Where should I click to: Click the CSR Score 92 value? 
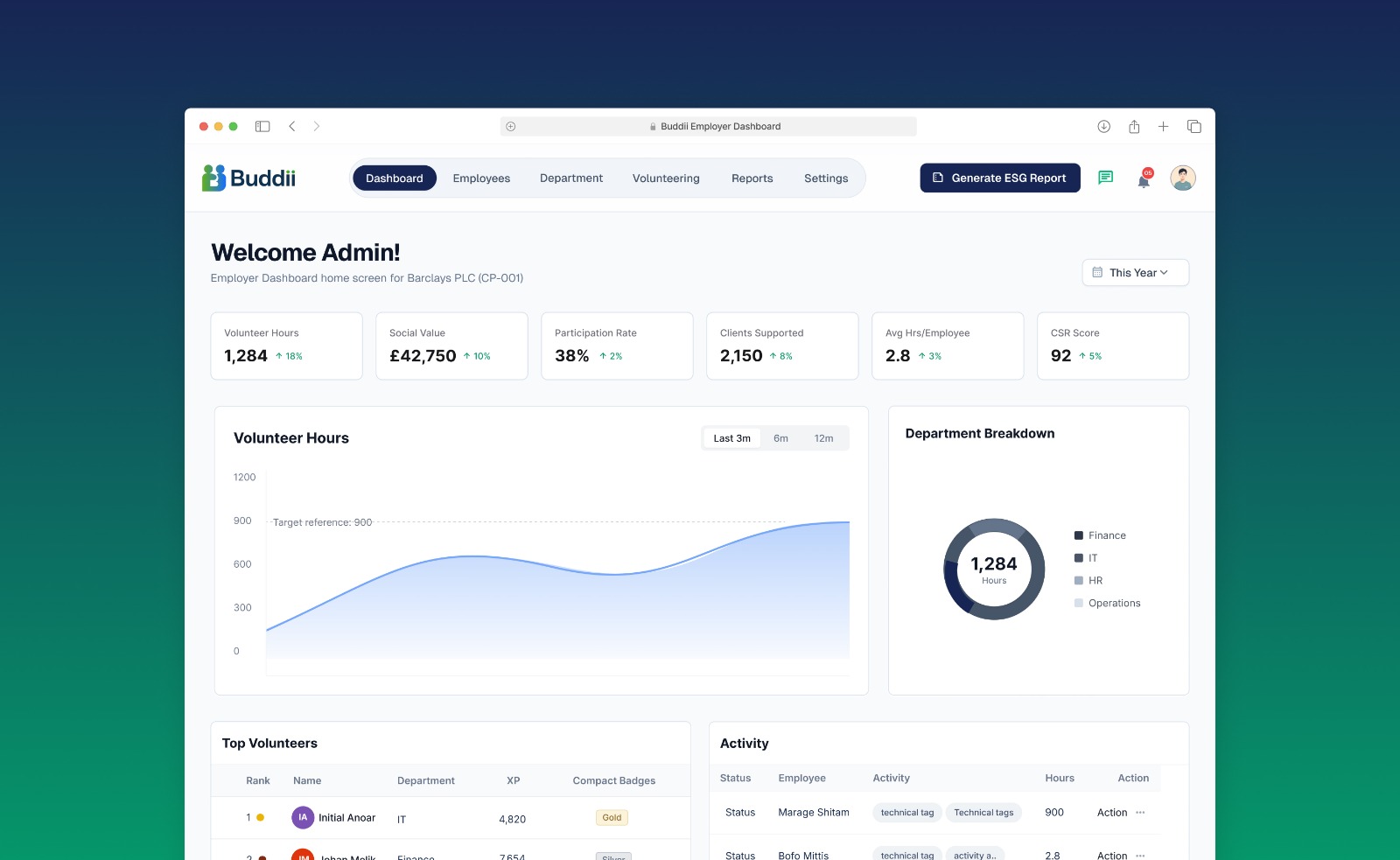pos(1060,356)
